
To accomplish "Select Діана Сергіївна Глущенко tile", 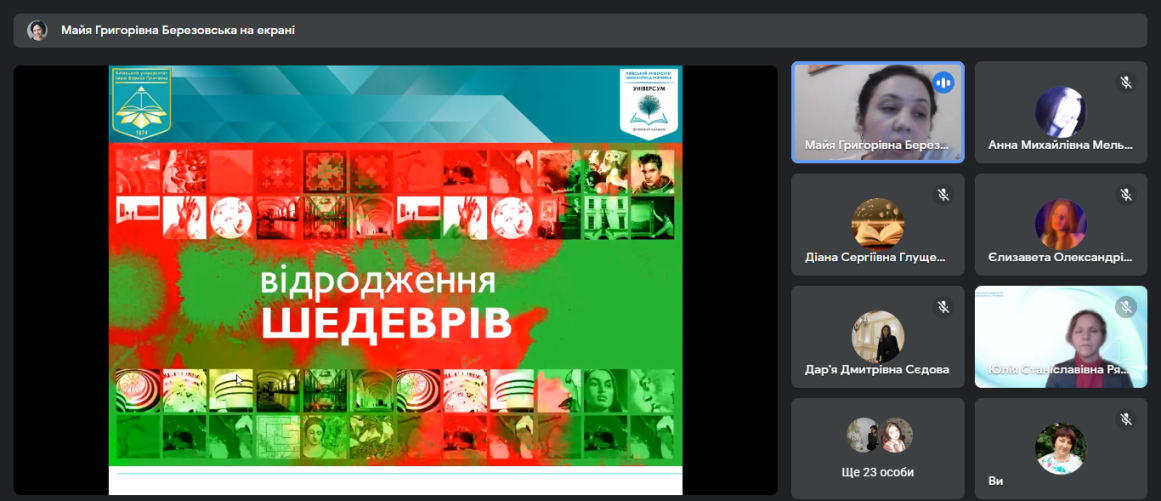I will [877, 224].
